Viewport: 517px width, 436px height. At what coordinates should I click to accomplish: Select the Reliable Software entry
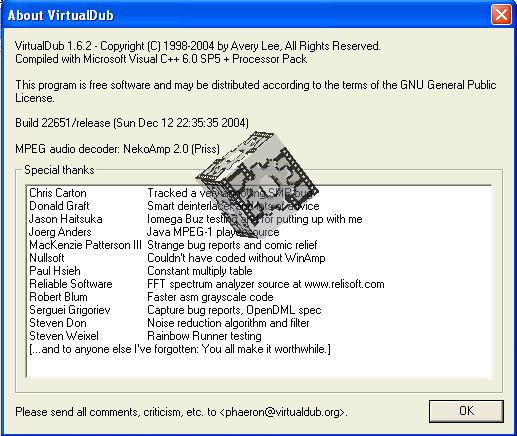[x=258, y=284]
